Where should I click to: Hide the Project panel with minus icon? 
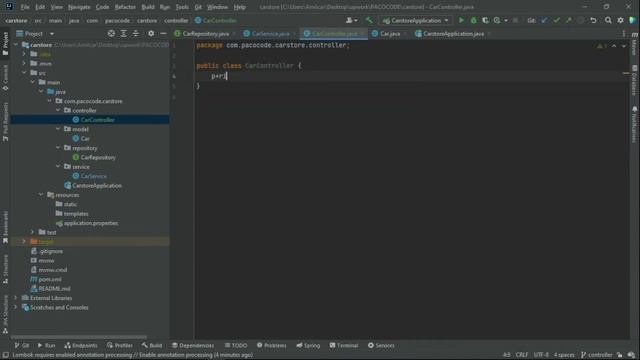coord(163,33)
